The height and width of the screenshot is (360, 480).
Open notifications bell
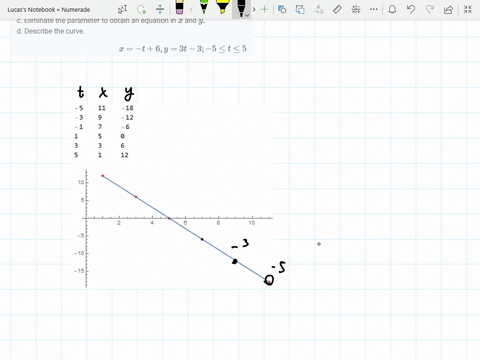click(392, 9)
